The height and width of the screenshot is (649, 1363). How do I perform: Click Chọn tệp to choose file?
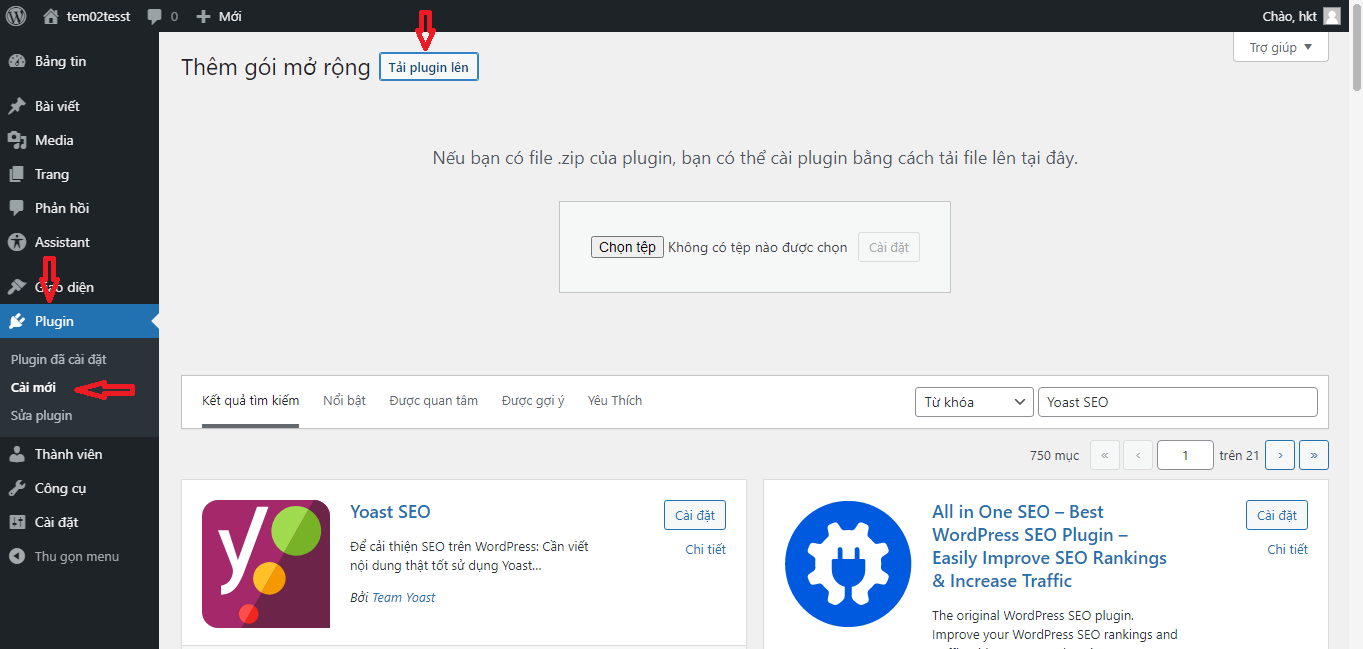coord(627,247)
